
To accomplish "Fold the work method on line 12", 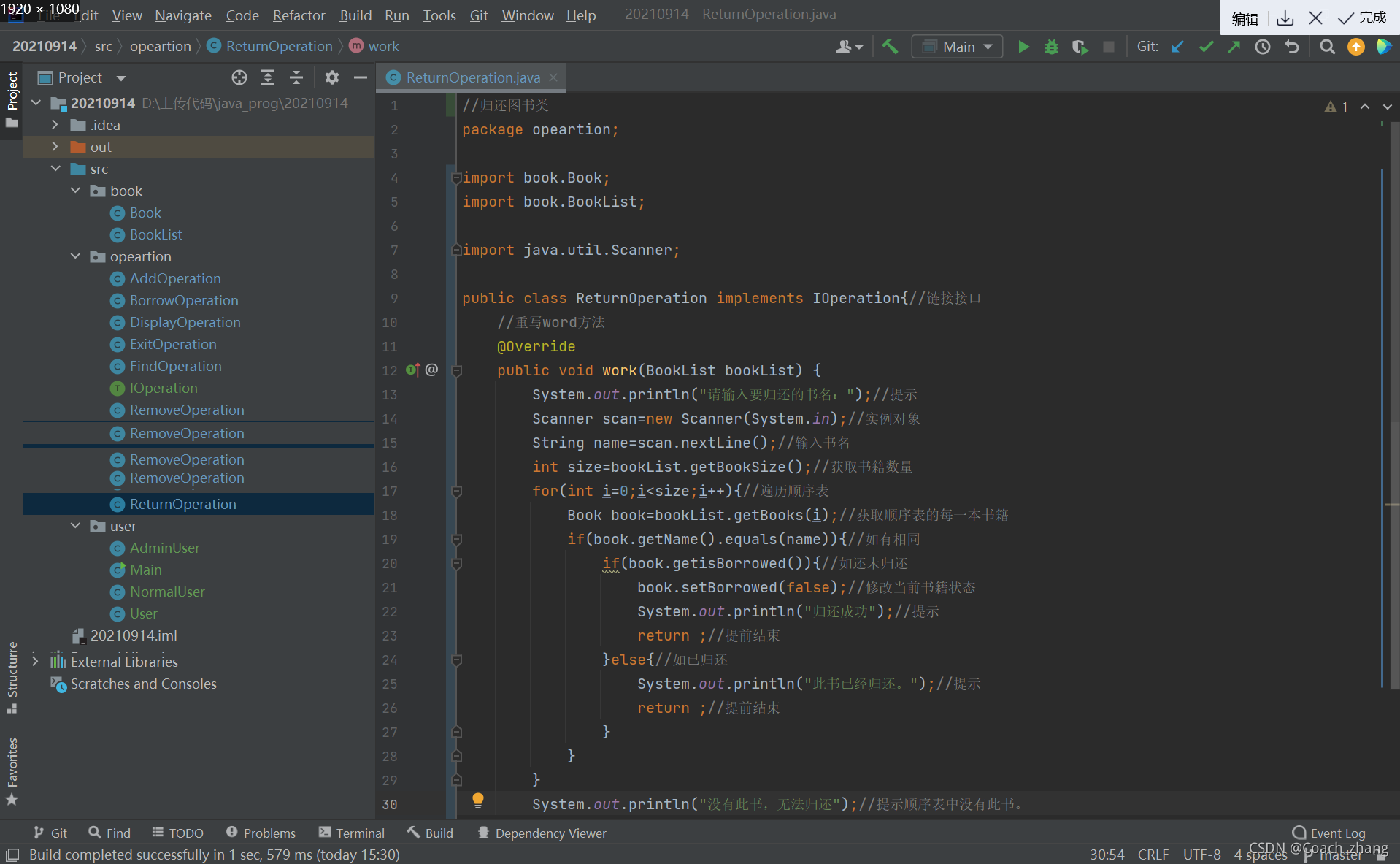I will [x=457, y=370].
